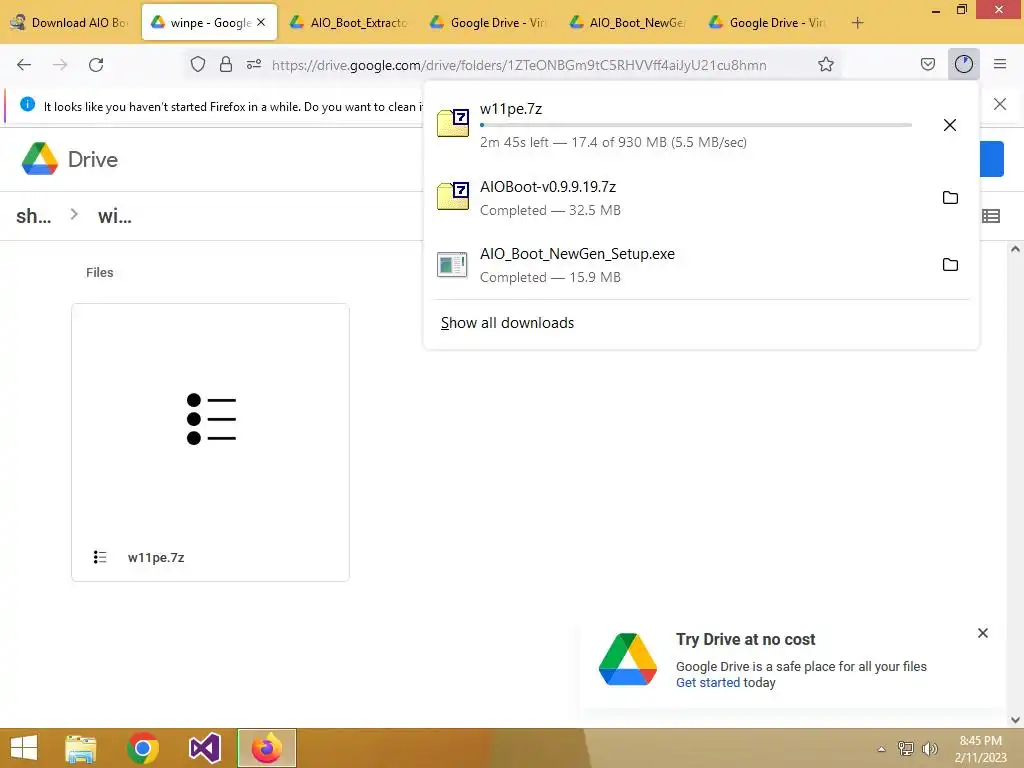
Task: Click the w11pe.7z archive icon in downloads
Action: 453,122
